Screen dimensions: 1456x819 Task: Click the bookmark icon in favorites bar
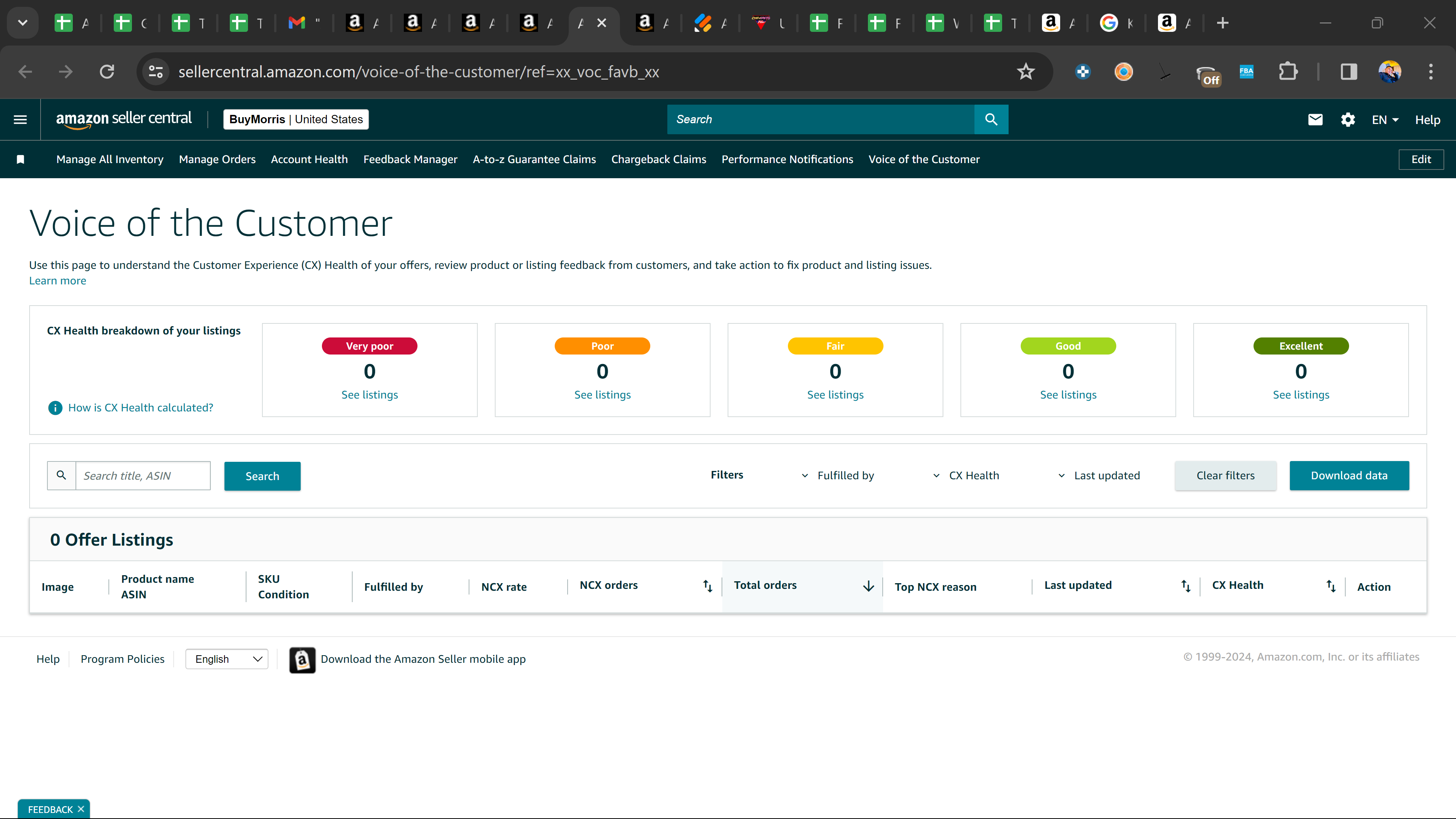[x=20, y=159]
